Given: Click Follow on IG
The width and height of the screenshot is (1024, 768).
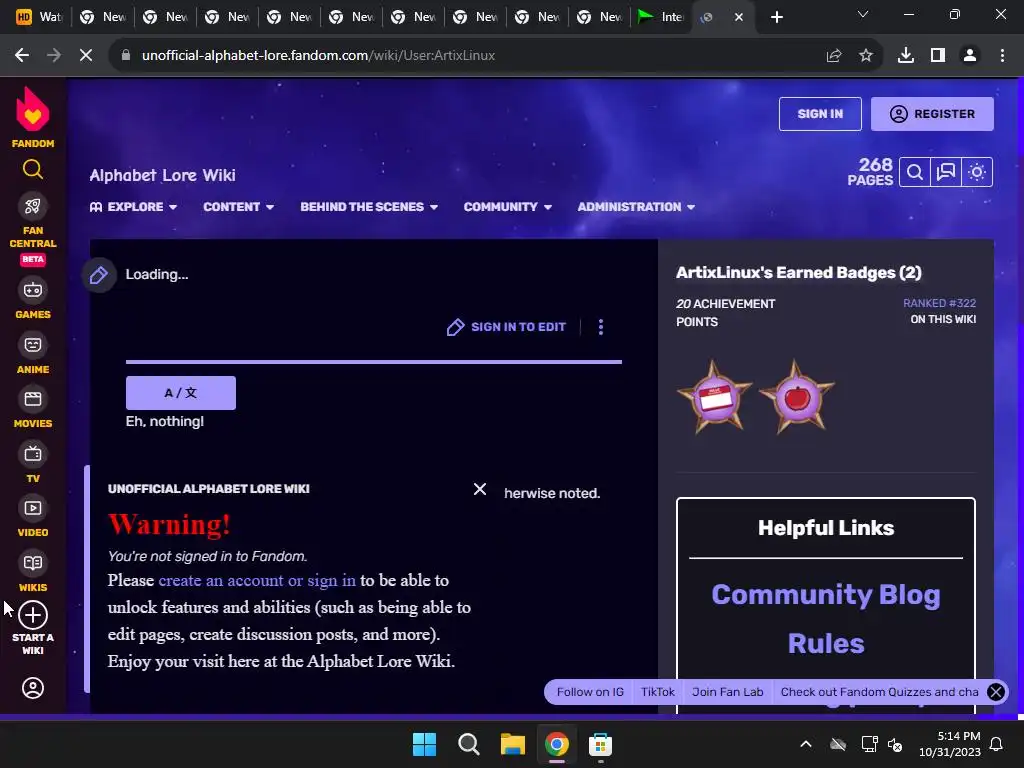Looking at the screenshot, I should (590, 692).
